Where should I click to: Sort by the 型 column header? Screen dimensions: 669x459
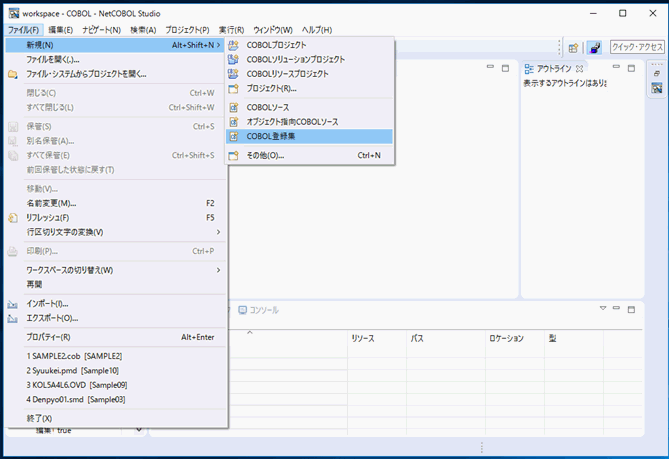(574, 339)
